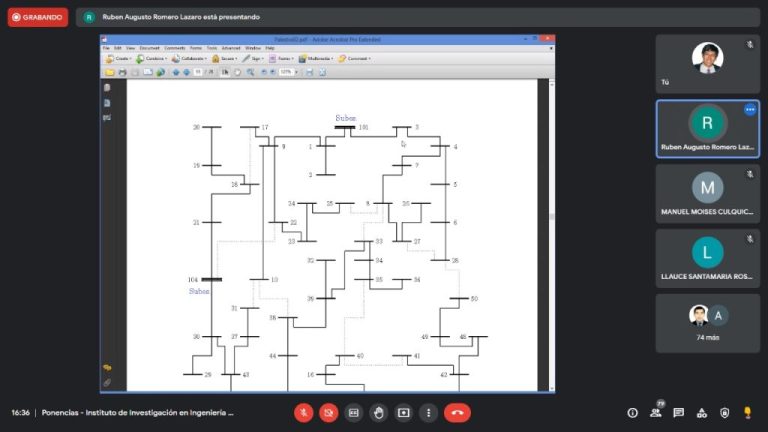This screenshot has width=768, height=432.
Task: Click the GRABANDO recording indicator
Action: (37, 17)
